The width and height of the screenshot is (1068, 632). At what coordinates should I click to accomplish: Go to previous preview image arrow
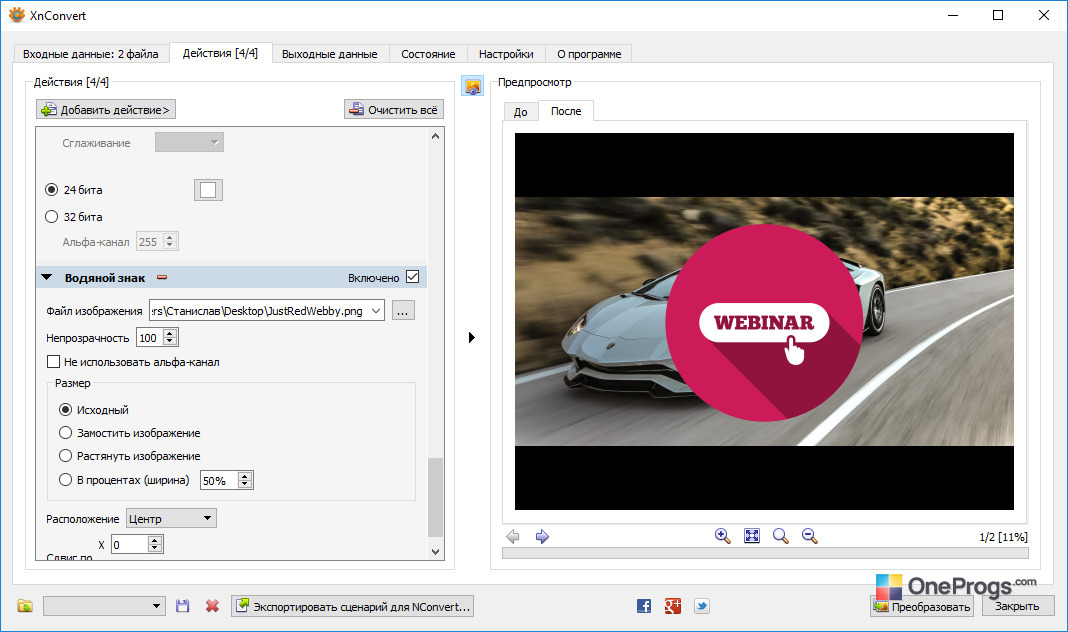[513, 537]
